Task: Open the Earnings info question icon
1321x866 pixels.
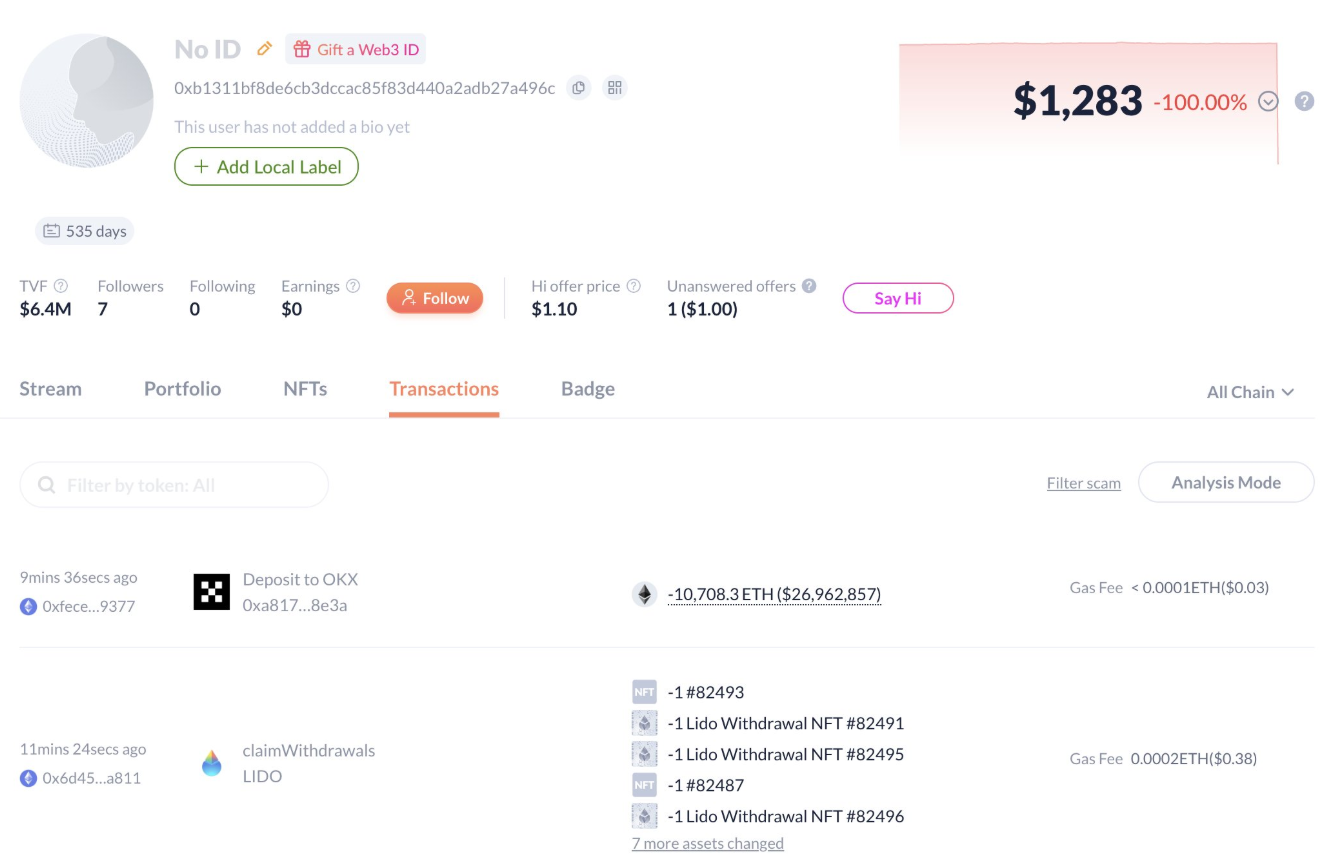Action: pos(353,286)
